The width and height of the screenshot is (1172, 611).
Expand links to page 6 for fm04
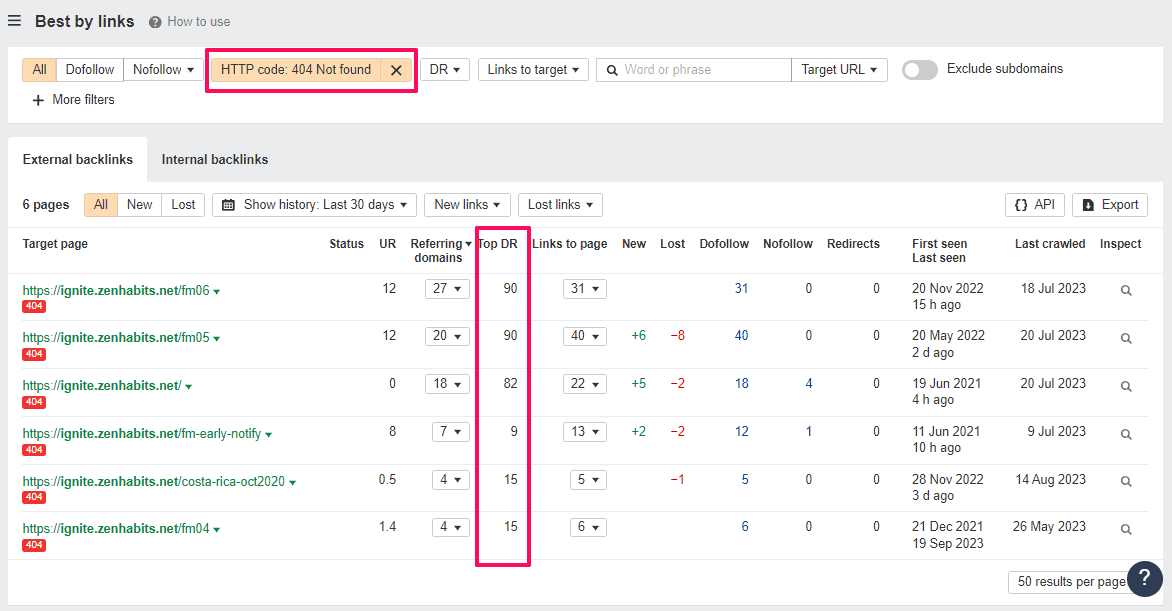587,527
